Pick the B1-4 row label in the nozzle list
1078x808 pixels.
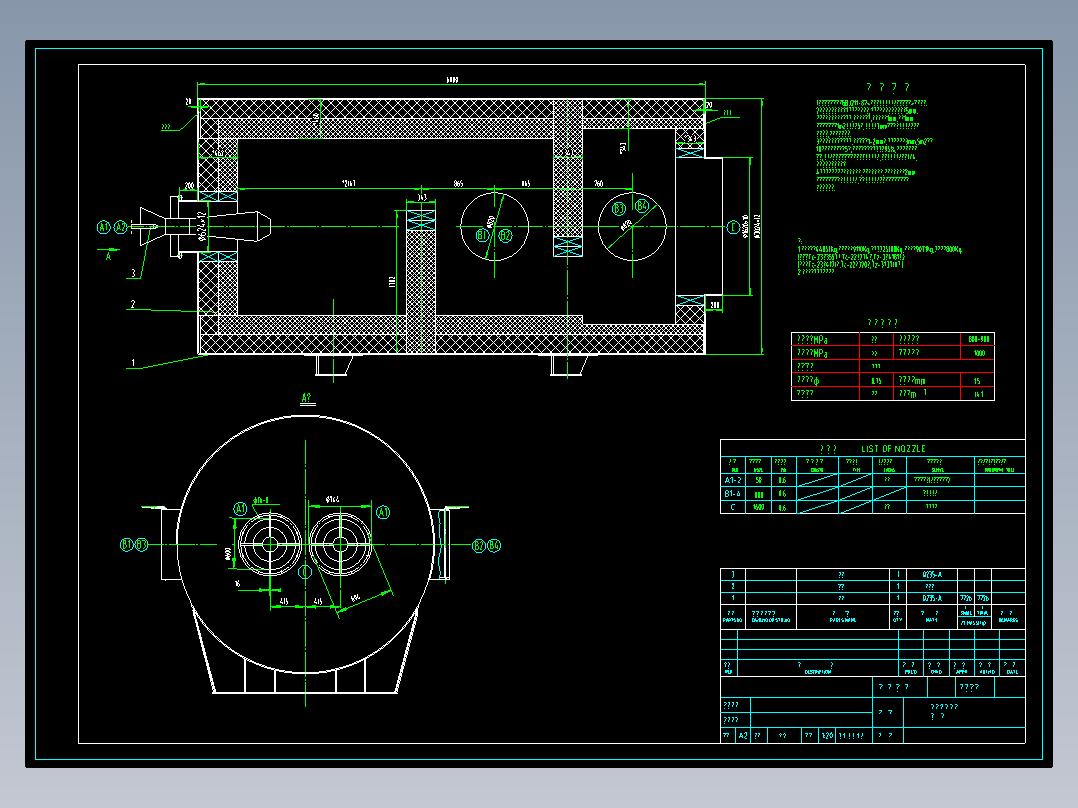point(733,494)
